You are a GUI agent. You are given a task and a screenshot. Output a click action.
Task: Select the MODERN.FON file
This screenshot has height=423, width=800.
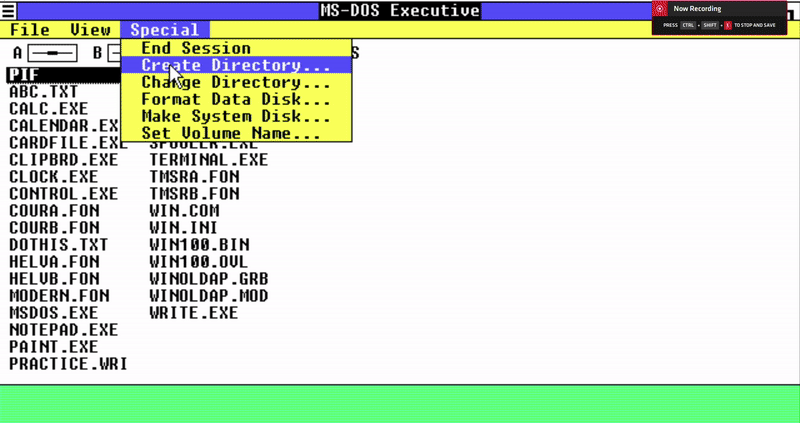click(59, 296)
